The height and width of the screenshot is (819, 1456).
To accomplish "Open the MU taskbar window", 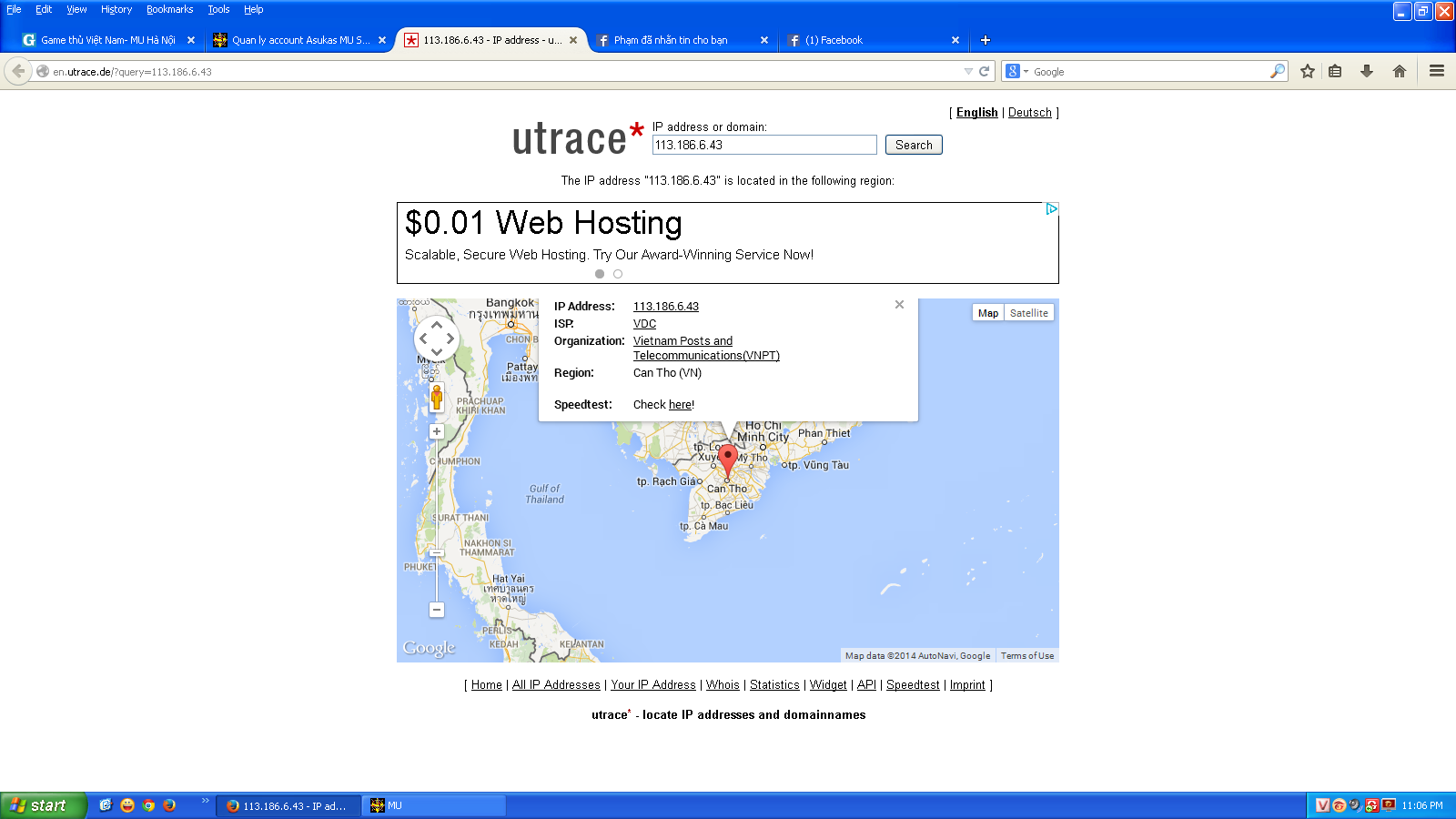I will coord(434,805).
